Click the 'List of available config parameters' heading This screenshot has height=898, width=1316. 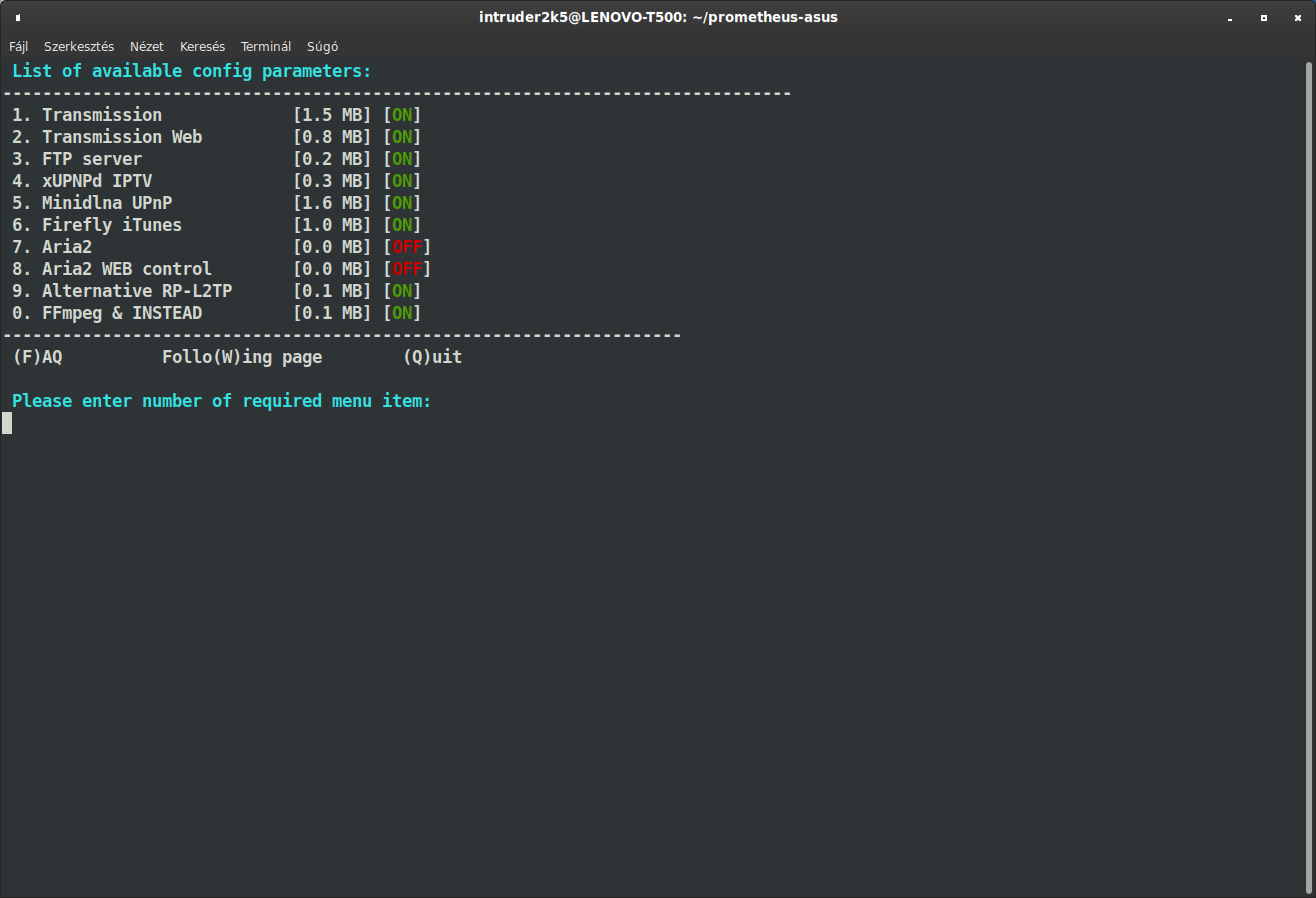pyautogui.click(x=192, y=72)
